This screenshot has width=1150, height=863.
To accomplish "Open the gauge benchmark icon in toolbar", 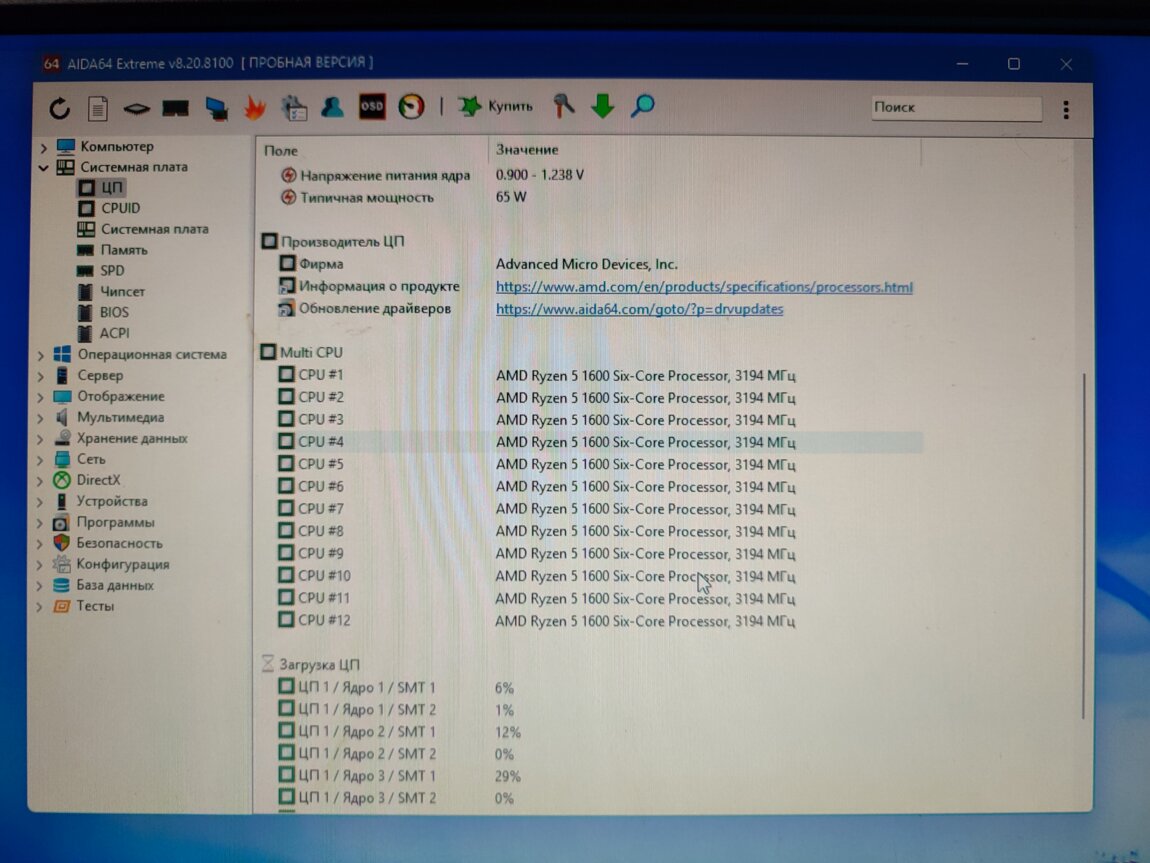I will [411, 106].
